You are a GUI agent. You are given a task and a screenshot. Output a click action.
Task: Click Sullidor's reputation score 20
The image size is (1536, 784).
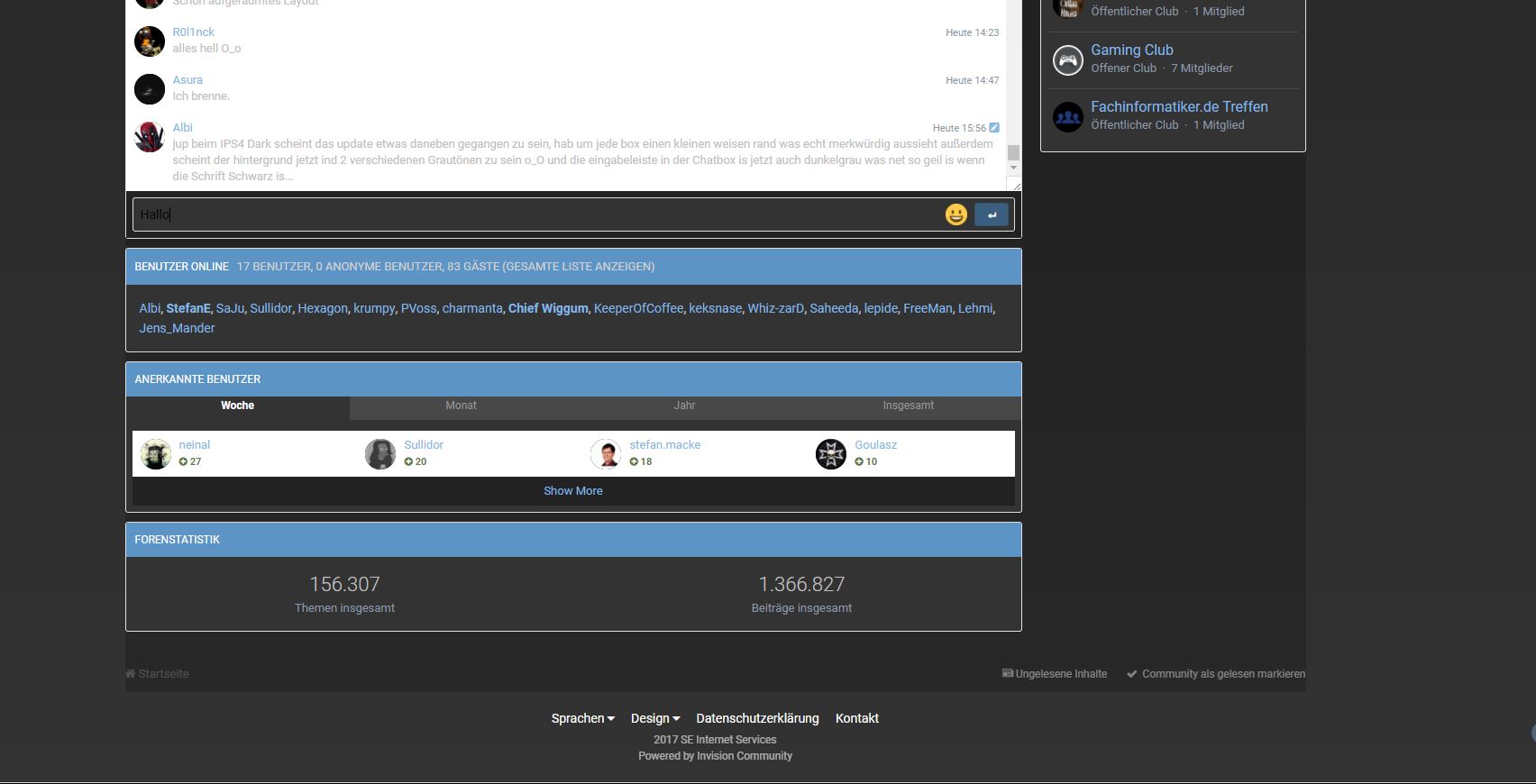tap(416, 461)
